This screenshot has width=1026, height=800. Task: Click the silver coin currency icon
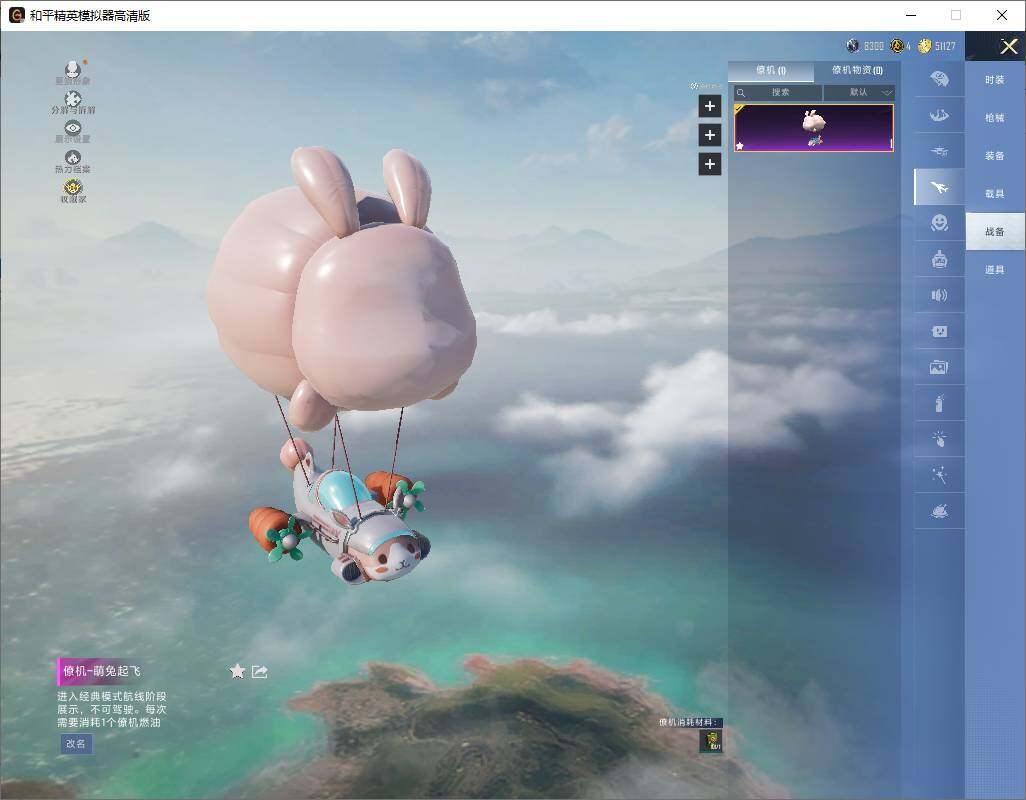(852, 46)
